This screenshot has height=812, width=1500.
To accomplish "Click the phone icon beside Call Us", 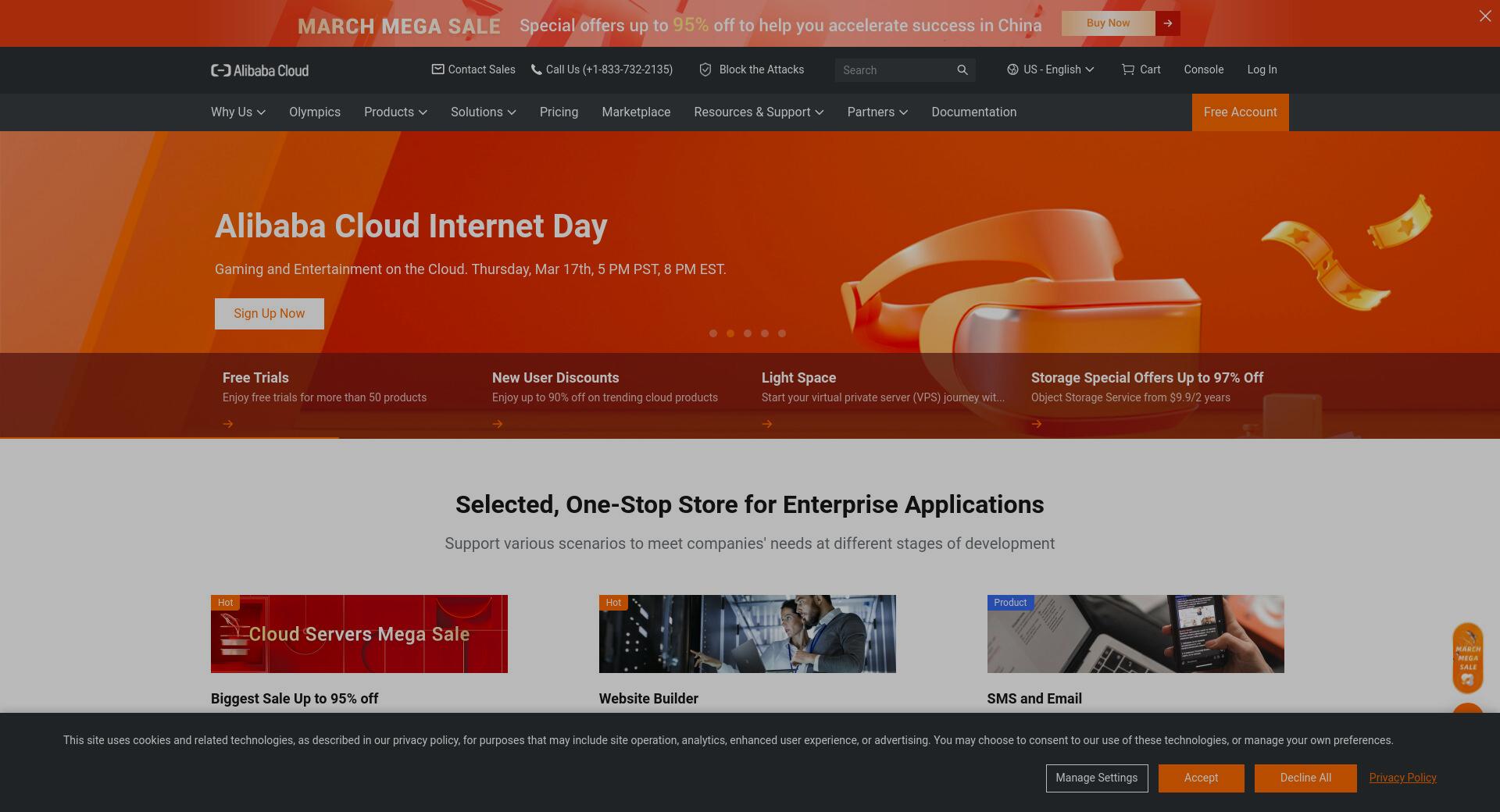I will pos(536,69).
